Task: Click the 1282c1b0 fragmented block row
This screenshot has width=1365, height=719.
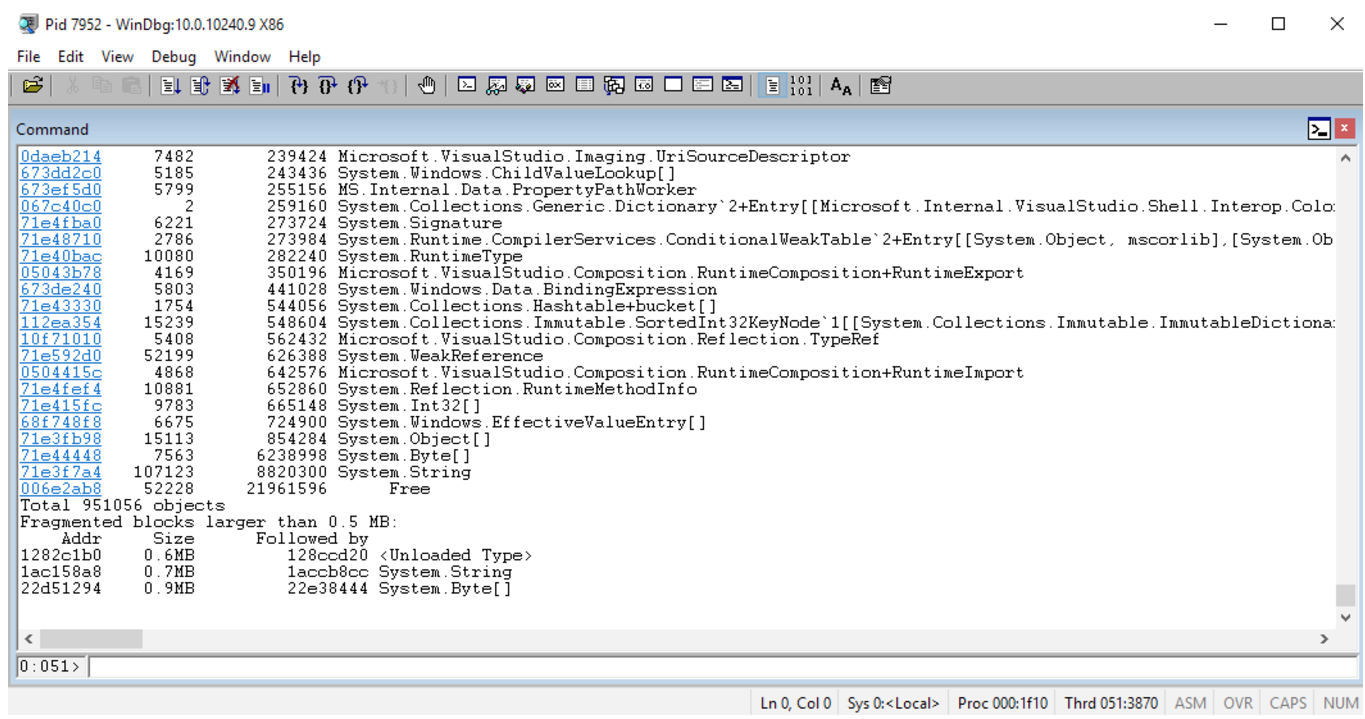Action: [276, 555]
